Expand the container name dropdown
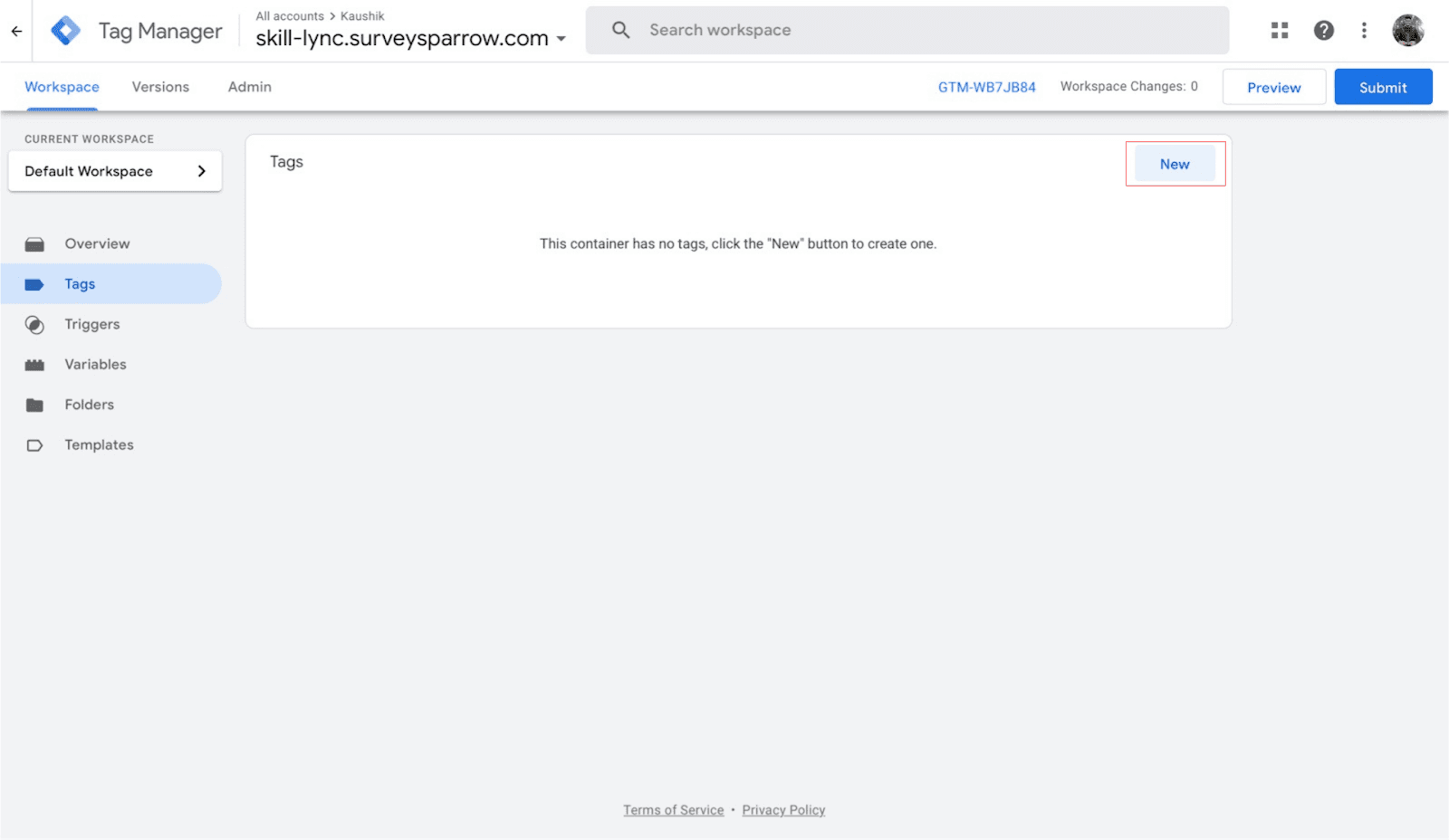Screen dimensions: 1449x840 click(x=561, y=39)
